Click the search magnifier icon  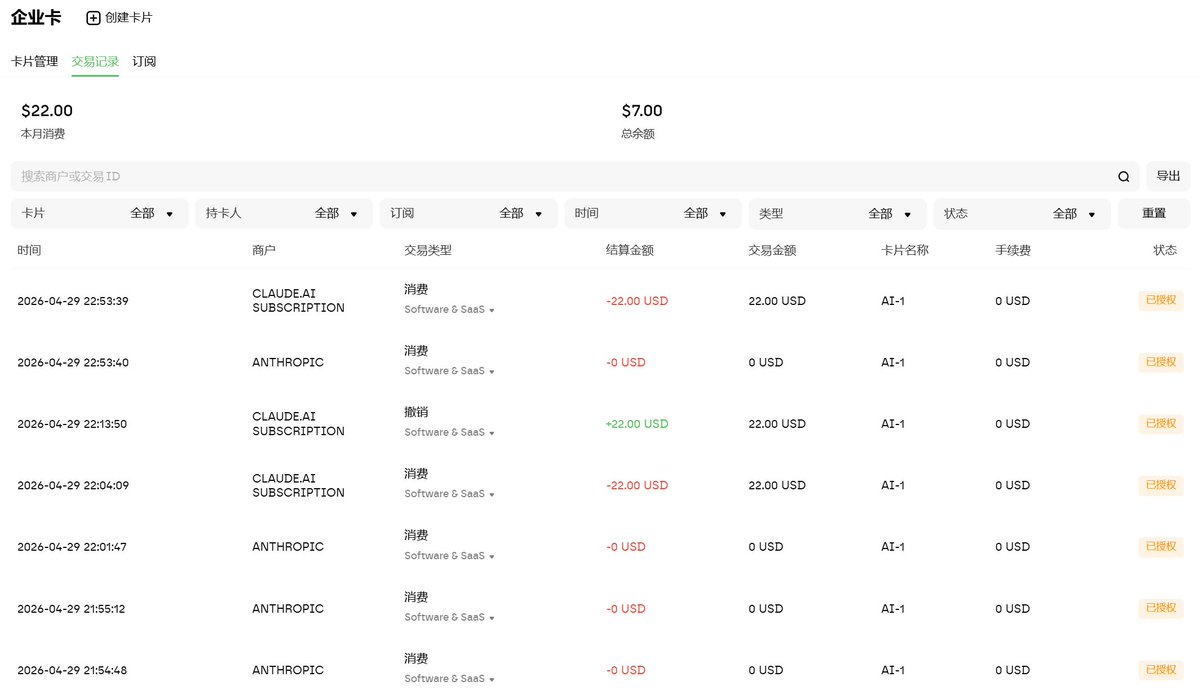pos(1124,176)
